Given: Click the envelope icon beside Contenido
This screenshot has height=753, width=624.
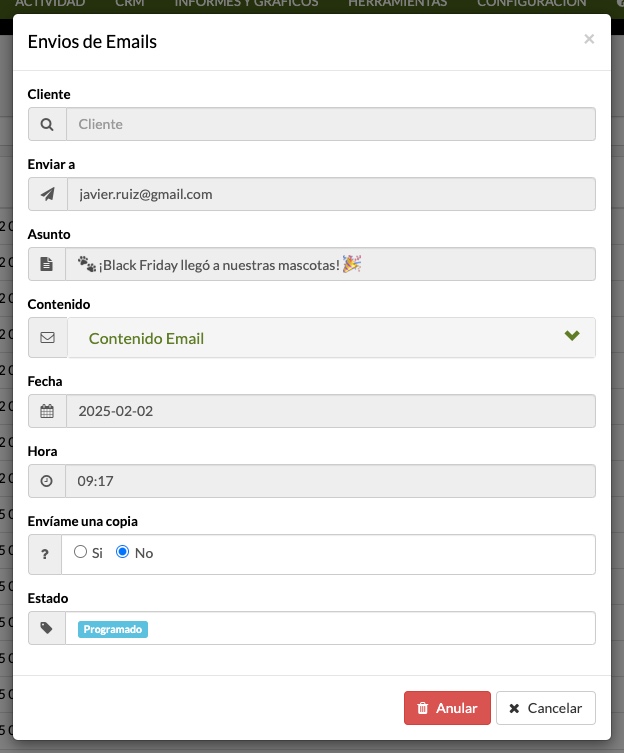Looking at the screenshot, I should (x=47, y=338).
